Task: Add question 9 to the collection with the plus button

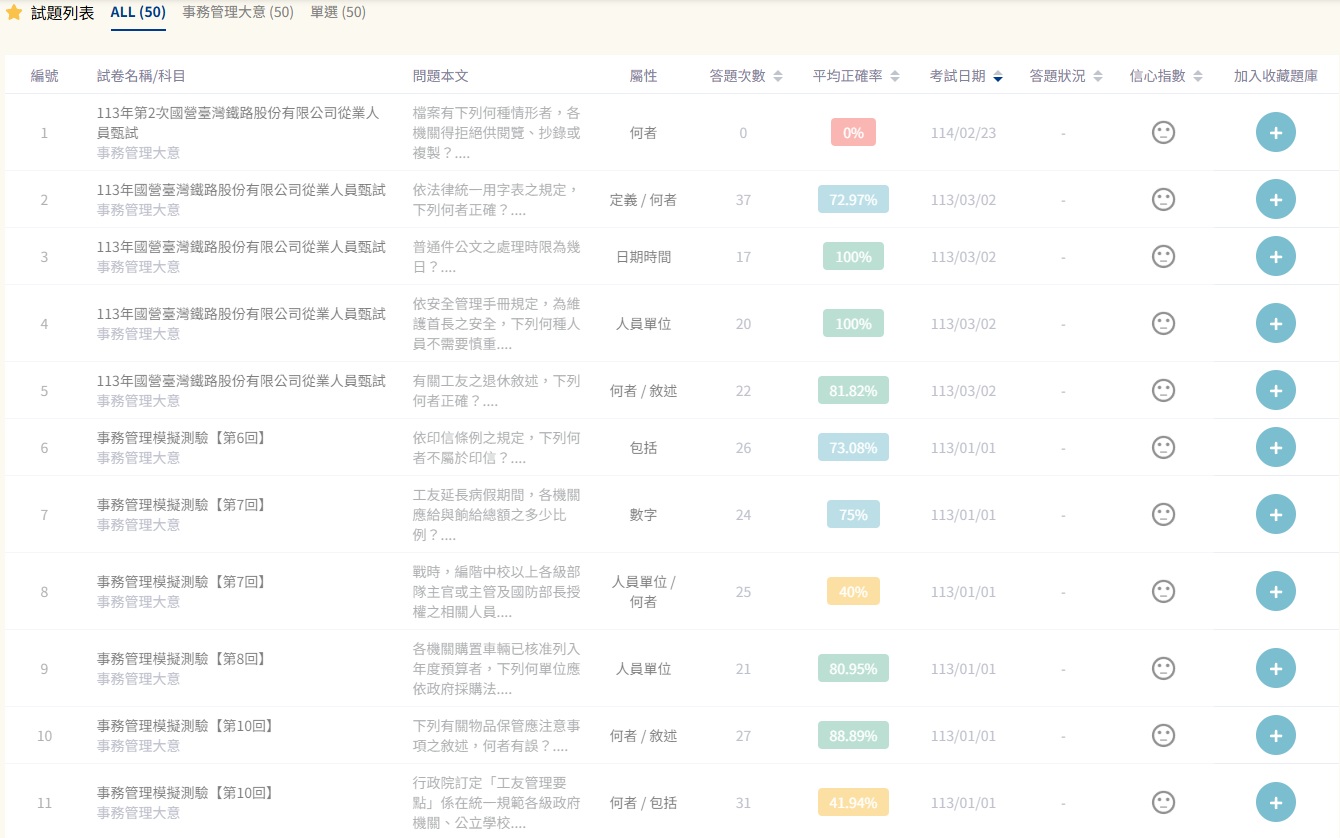Action: tap(1275, 668)
